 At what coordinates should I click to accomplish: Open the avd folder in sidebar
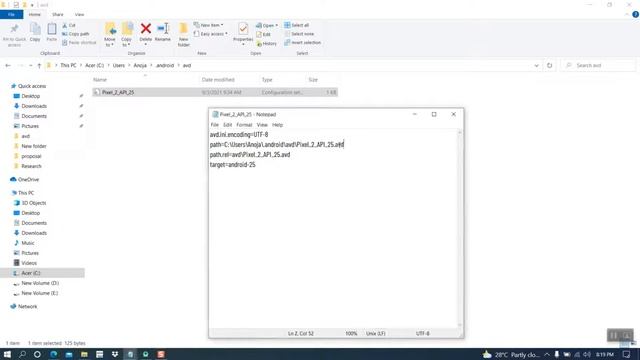click(x=25, y=136)
